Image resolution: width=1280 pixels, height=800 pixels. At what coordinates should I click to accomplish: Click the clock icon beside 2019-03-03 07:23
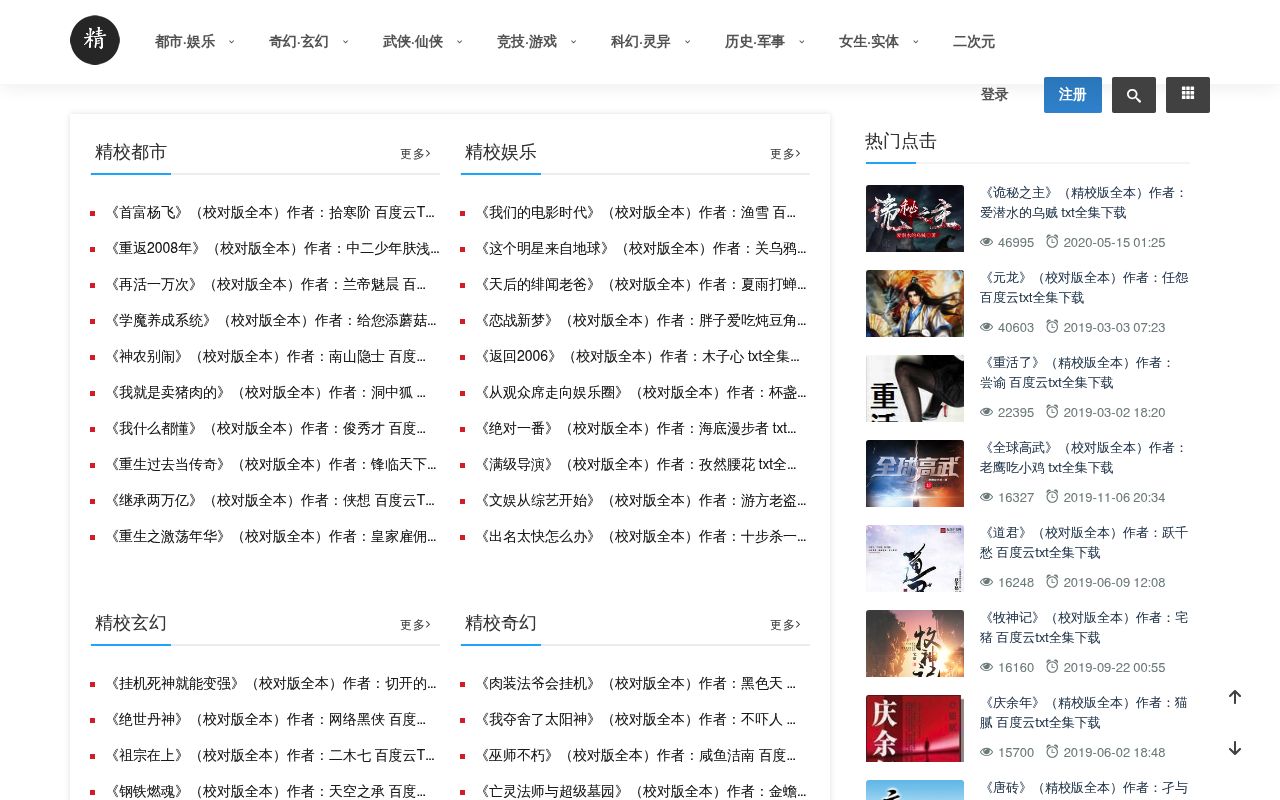point(1052,326)
